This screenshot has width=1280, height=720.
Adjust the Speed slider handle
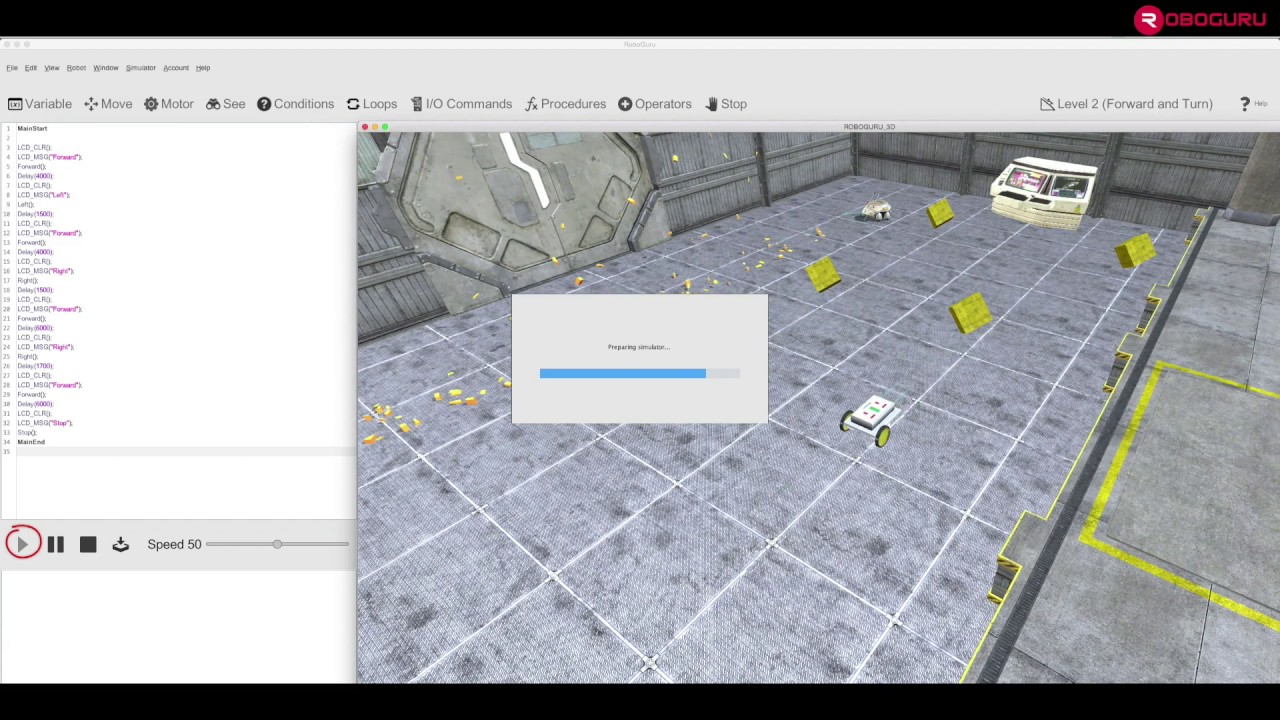click(x=277, y=544)
